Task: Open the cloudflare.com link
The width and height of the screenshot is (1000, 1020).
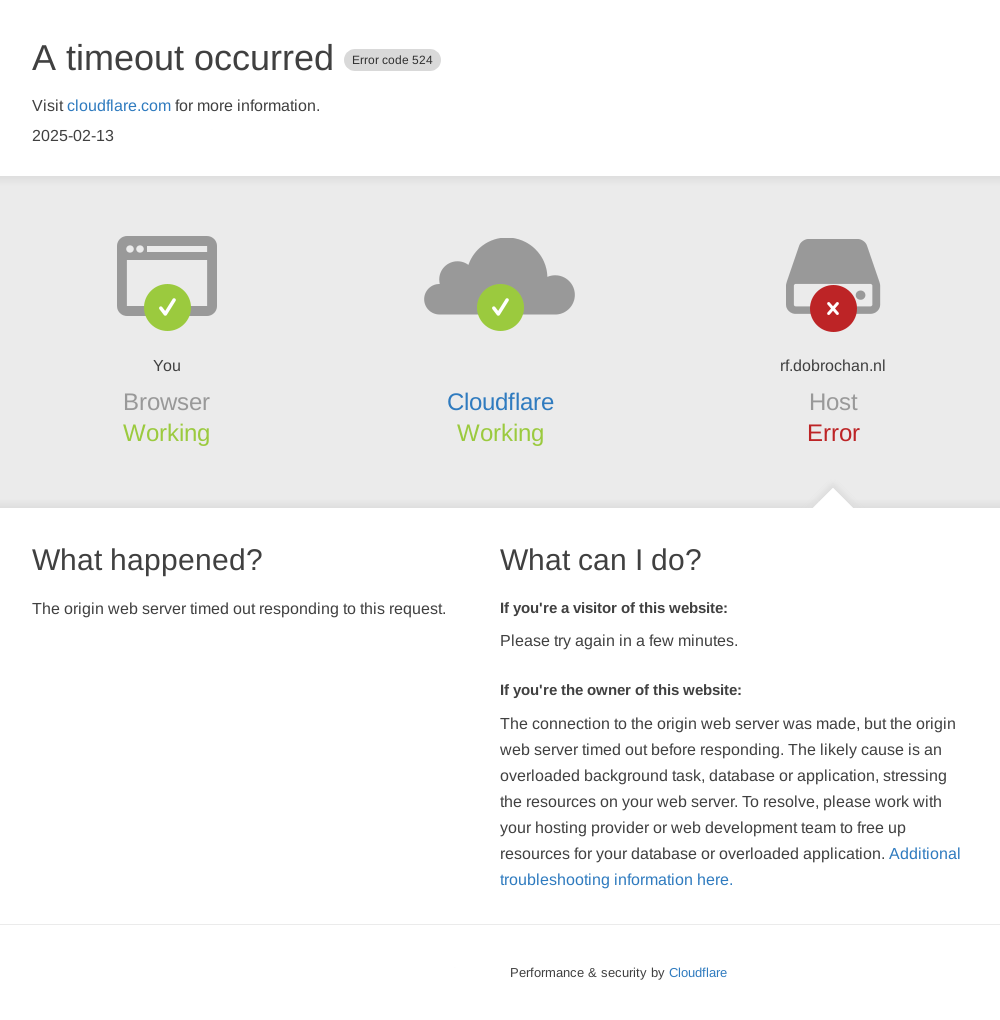Action: [119, 105]
